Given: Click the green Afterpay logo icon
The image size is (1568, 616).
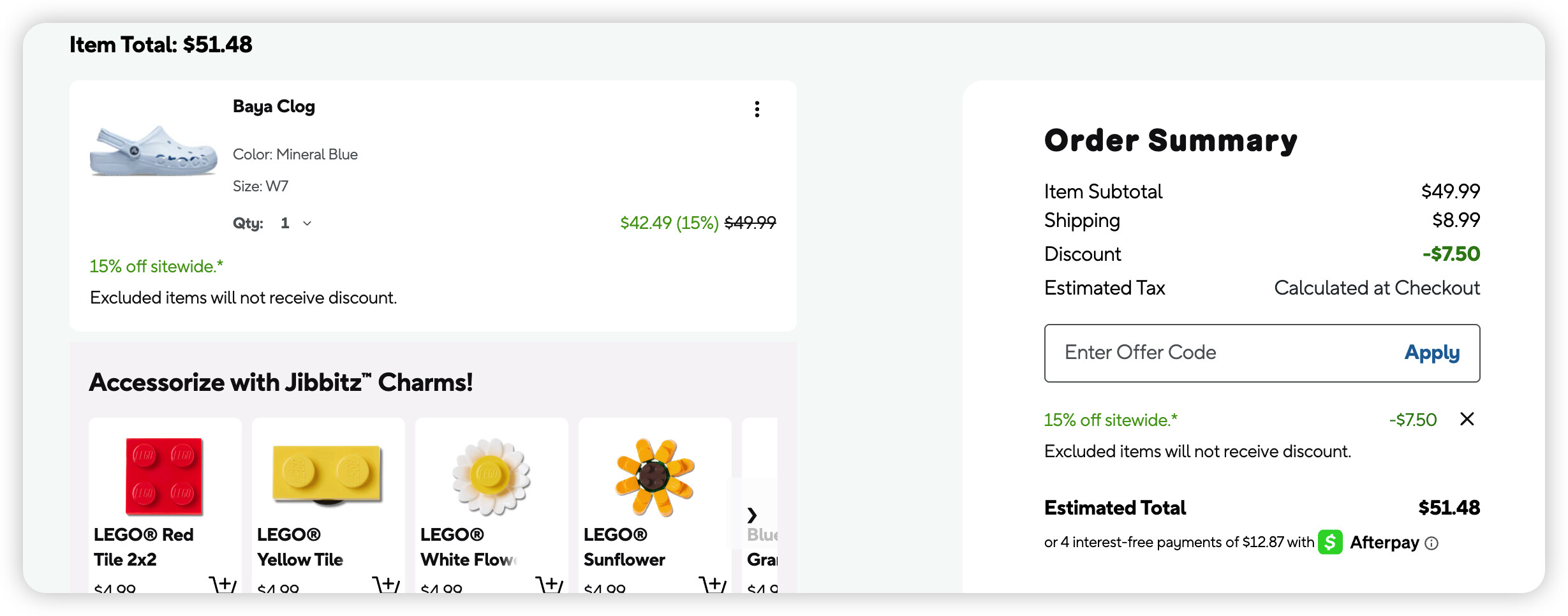Looking at the screenshot, I should point(1330,543).
